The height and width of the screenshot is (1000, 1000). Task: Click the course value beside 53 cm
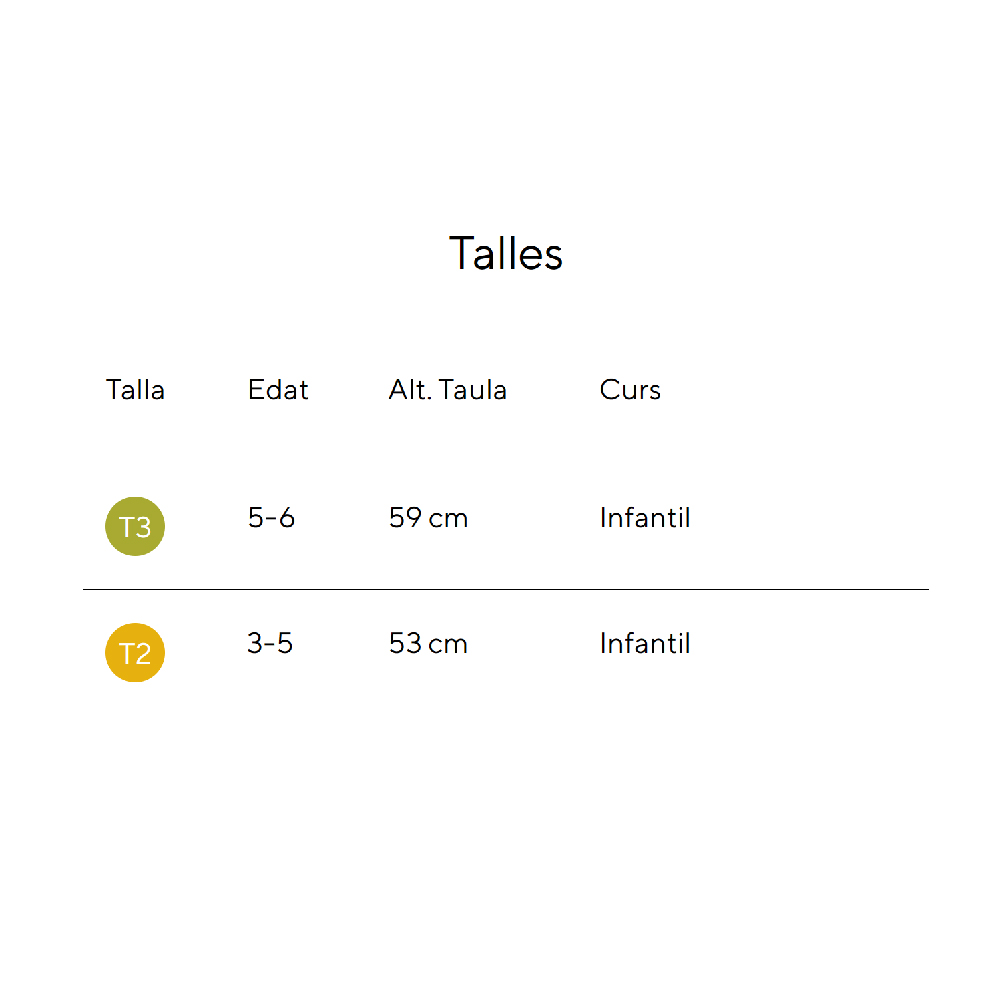point(645,643)
